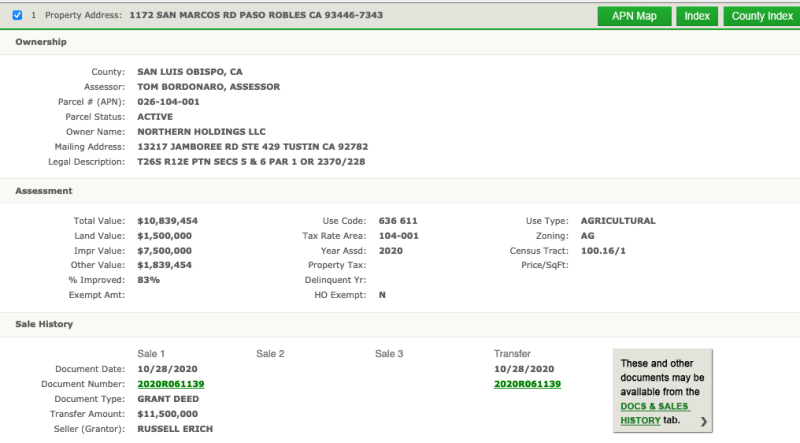Click the Transfer document date 10/28/2020
The width and height of the screenshot is (800, 443).
coord(524,369)
